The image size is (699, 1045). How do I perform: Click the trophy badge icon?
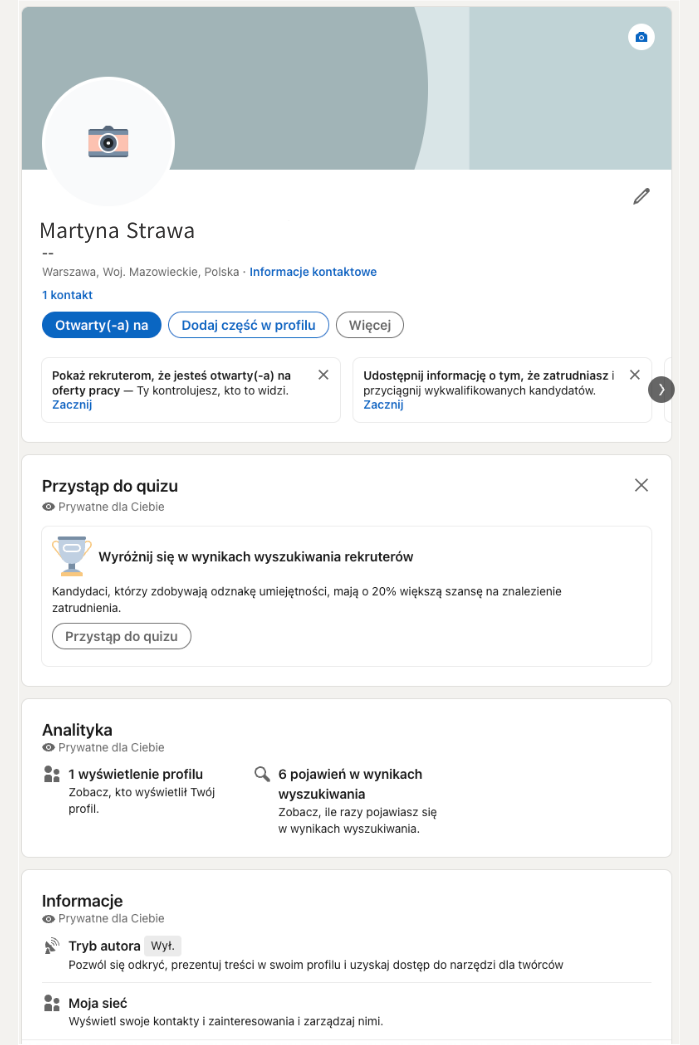[x=71, y=556]
